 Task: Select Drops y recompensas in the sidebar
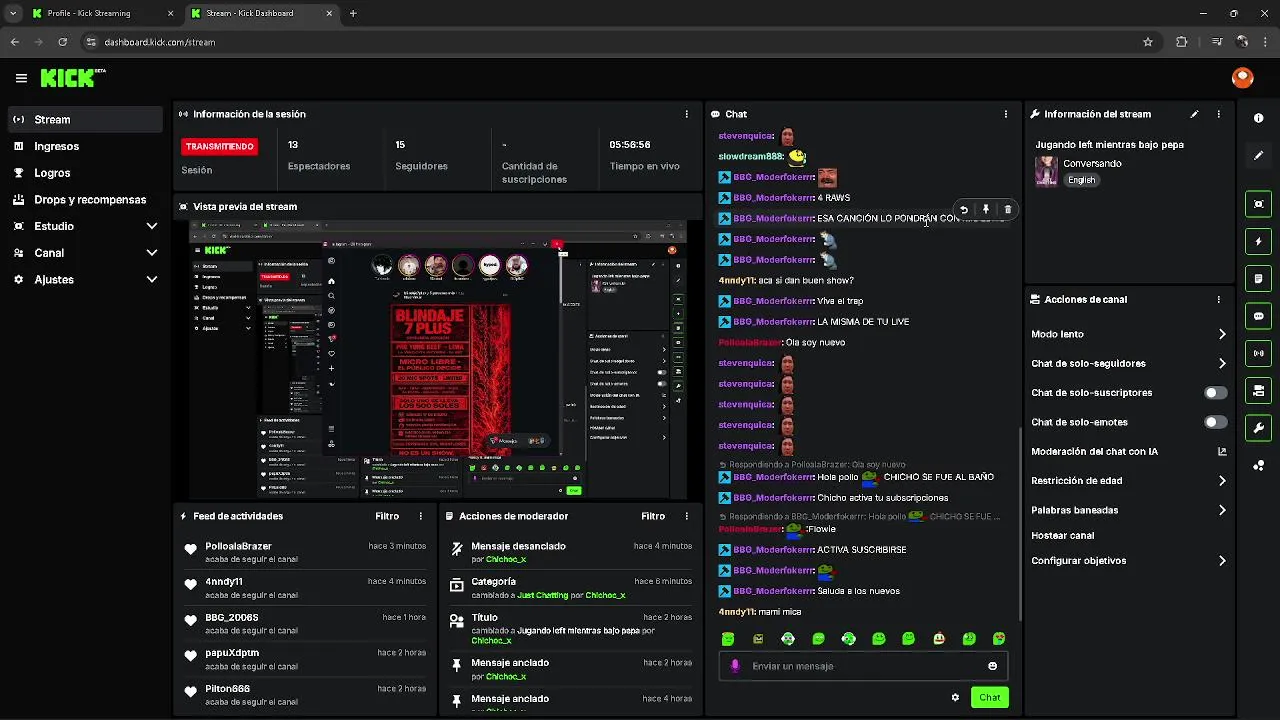point(85,199)
